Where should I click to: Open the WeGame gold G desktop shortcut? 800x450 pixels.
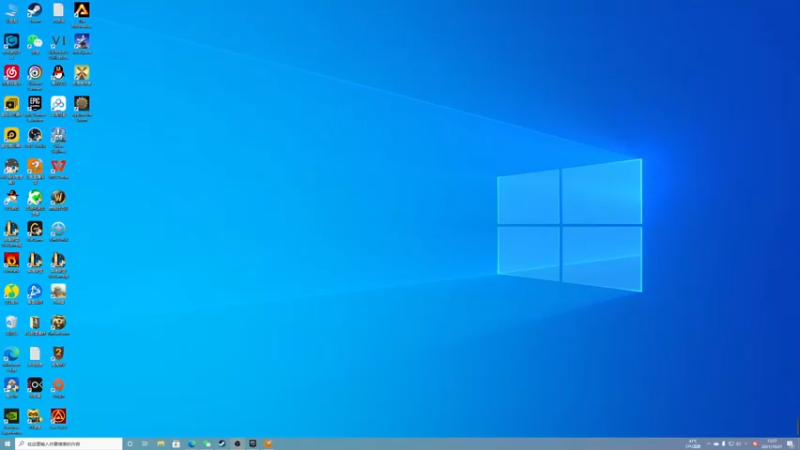coord(35,231)
